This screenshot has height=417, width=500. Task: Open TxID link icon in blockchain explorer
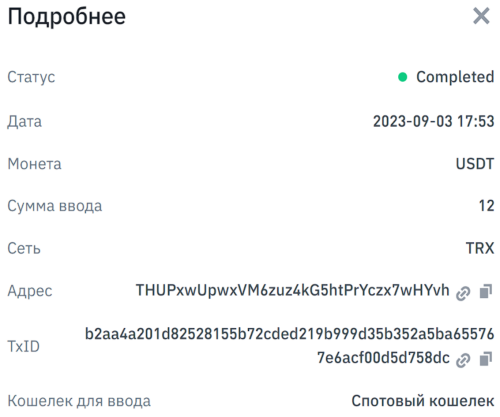pyautogui.click(x=463, y=360)
